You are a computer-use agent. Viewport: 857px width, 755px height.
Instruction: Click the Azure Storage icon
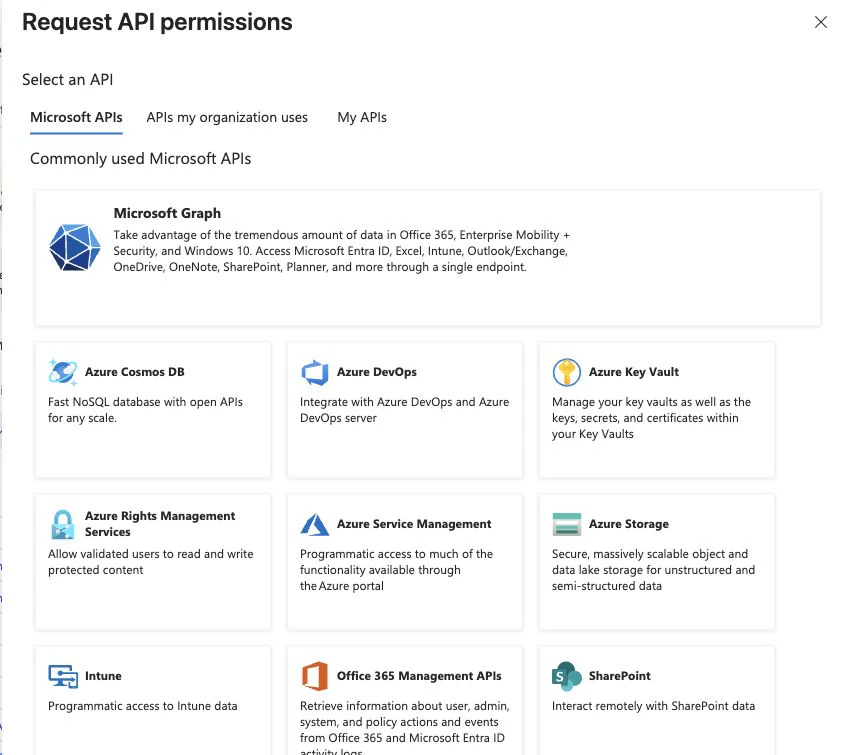tap(567, 524)
